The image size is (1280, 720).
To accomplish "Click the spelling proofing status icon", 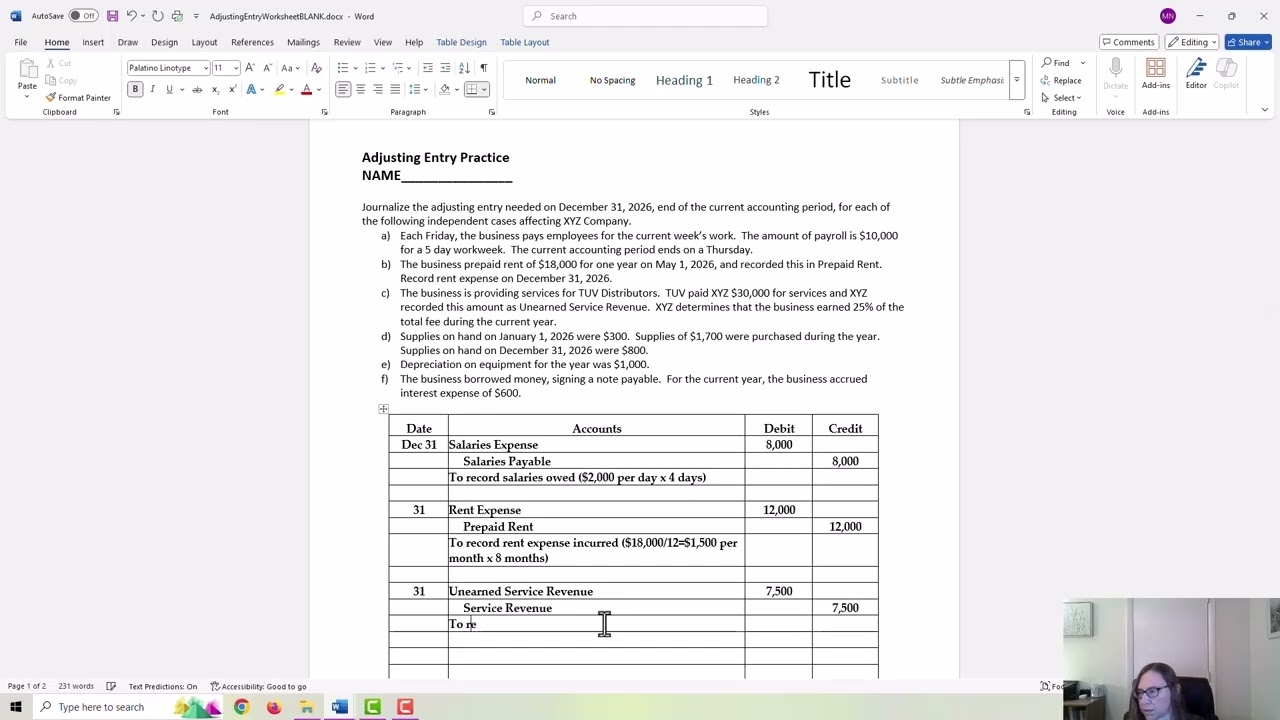I will [110, 686].
